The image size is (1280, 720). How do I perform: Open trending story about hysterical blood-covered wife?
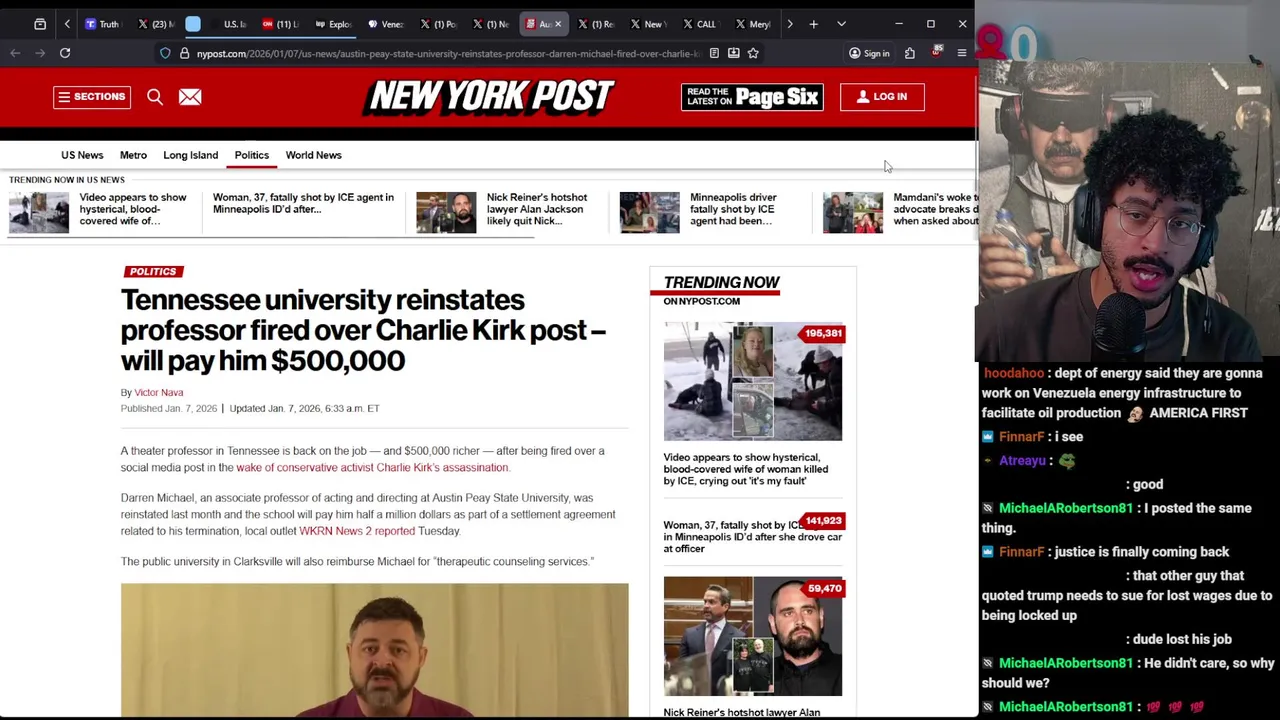click(x=133, y=209)
